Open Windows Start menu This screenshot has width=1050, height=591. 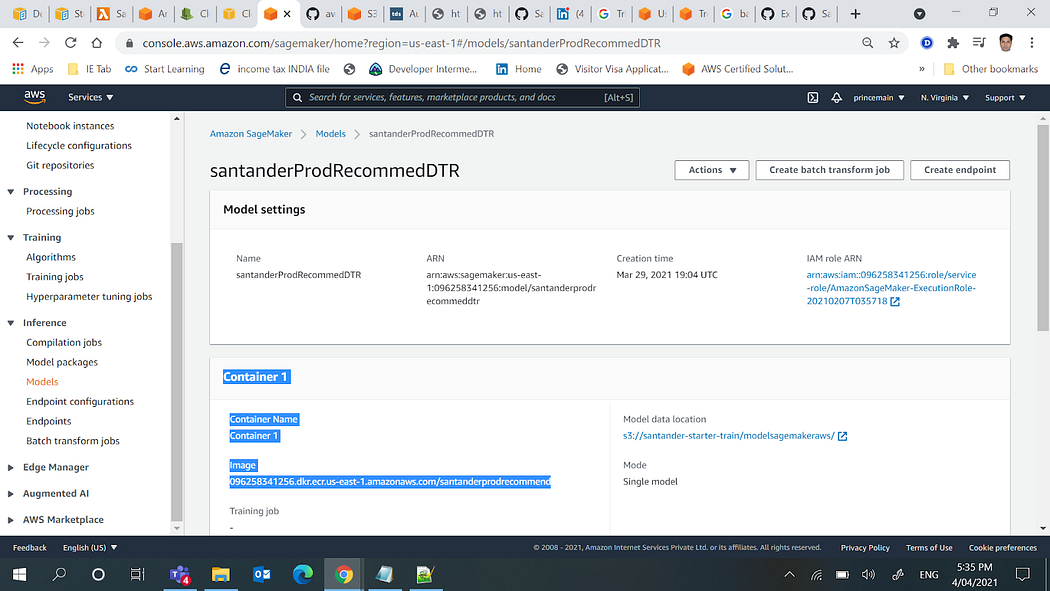19,574
